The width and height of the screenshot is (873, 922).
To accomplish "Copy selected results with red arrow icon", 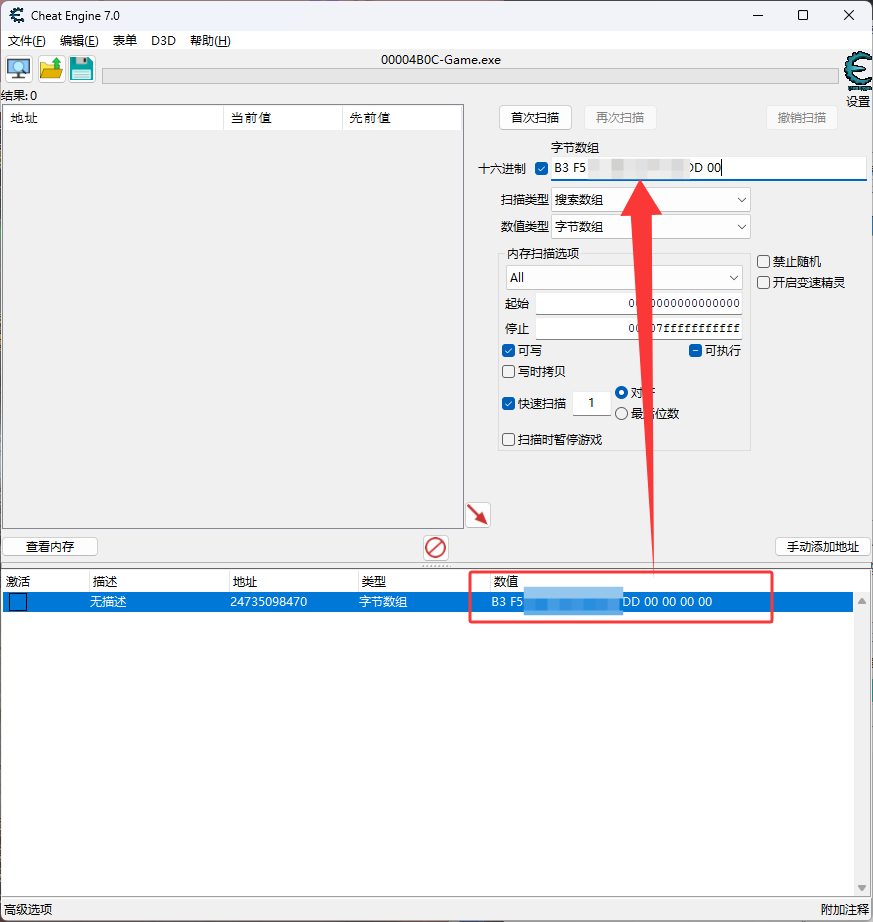I will click(478, 515).
